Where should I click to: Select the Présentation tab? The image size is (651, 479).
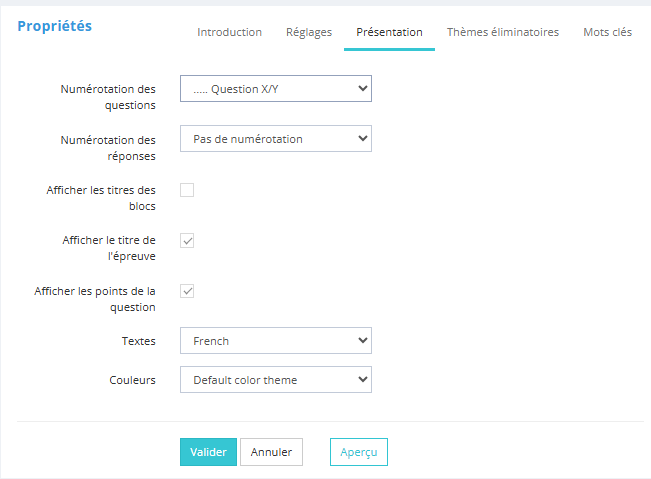tap(389, 32)
